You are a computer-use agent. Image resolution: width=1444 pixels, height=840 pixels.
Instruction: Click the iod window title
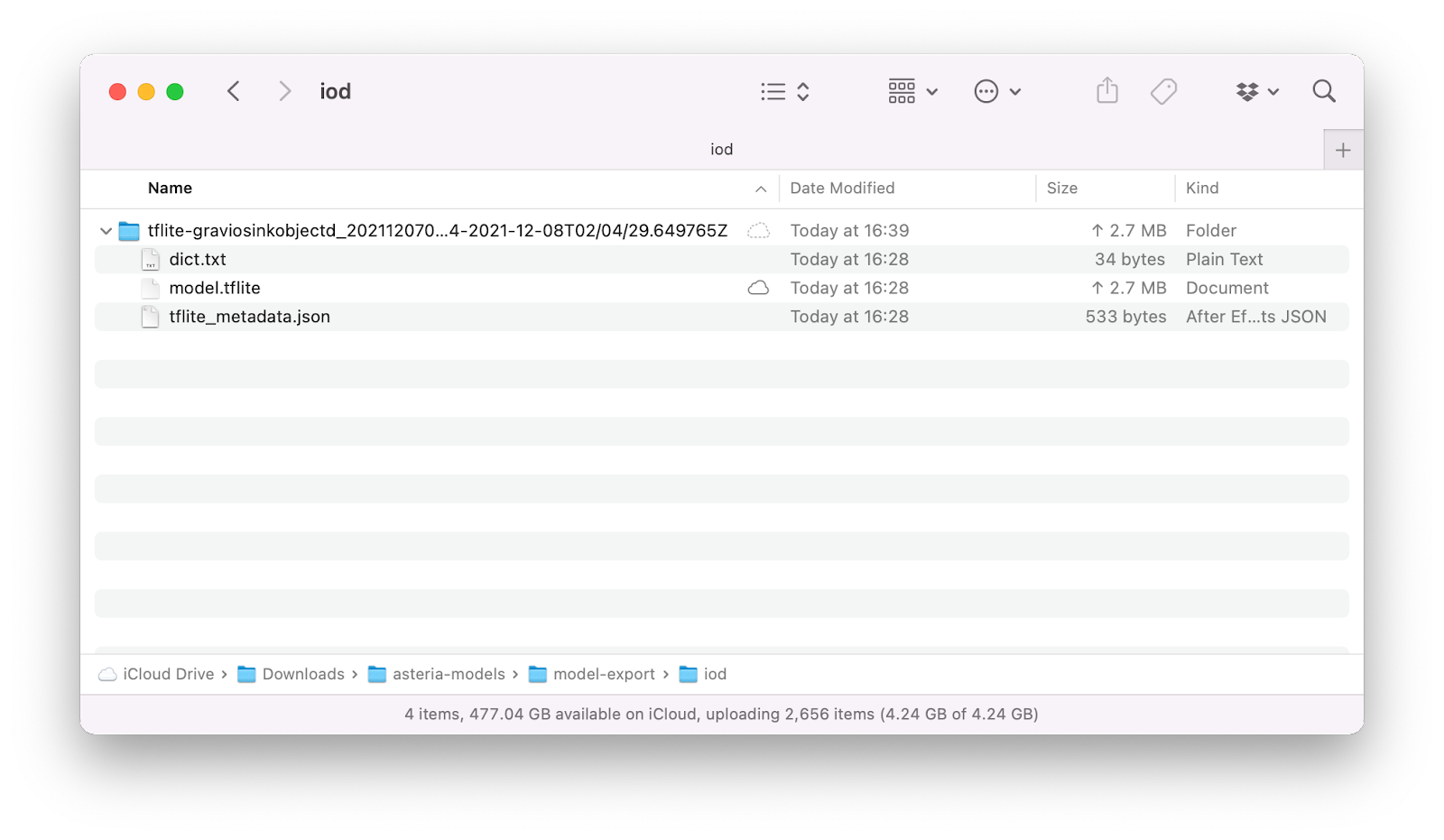click(335, 91)
